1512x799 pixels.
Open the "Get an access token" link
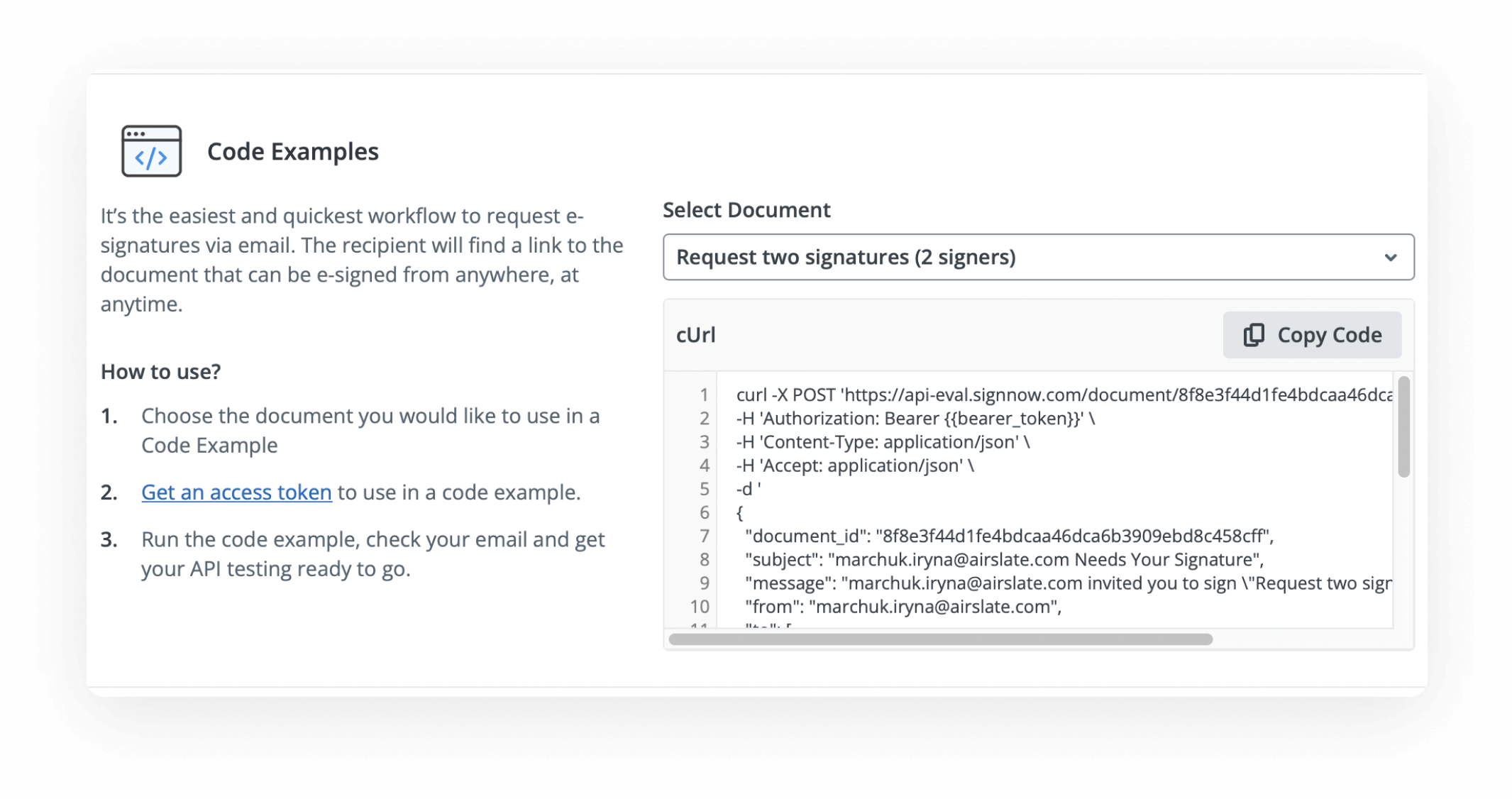236,492
